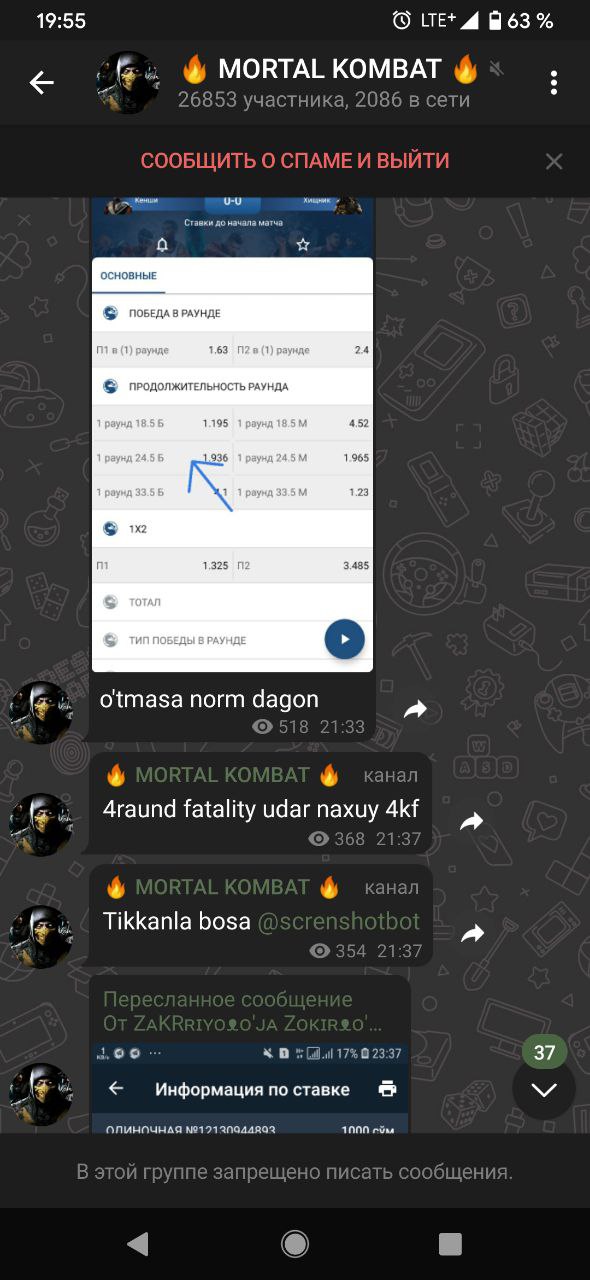The image size is (590, 1280).
Task: Forward the 'o'tmasa norm dagon' message
Action: tap(415, 709)
